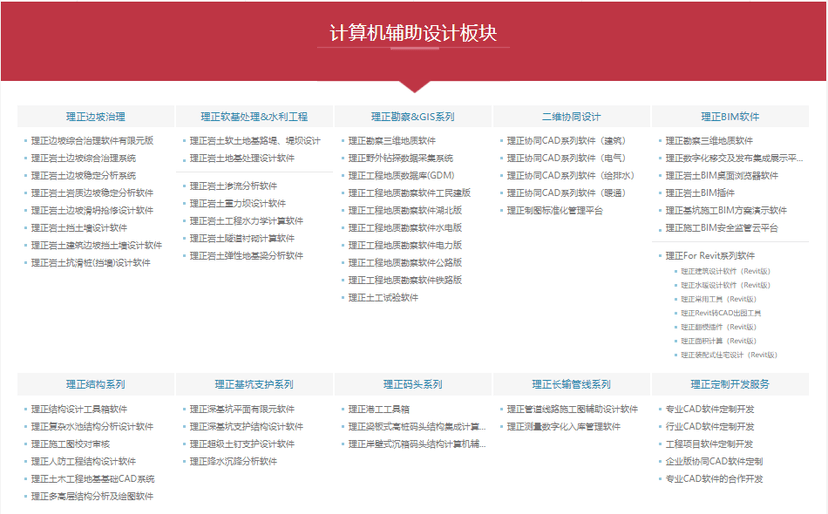Click 理正岩土BIM桌面浏览器软件 link
This screenshot has height=514, width=828.
(x=722, y=175)
